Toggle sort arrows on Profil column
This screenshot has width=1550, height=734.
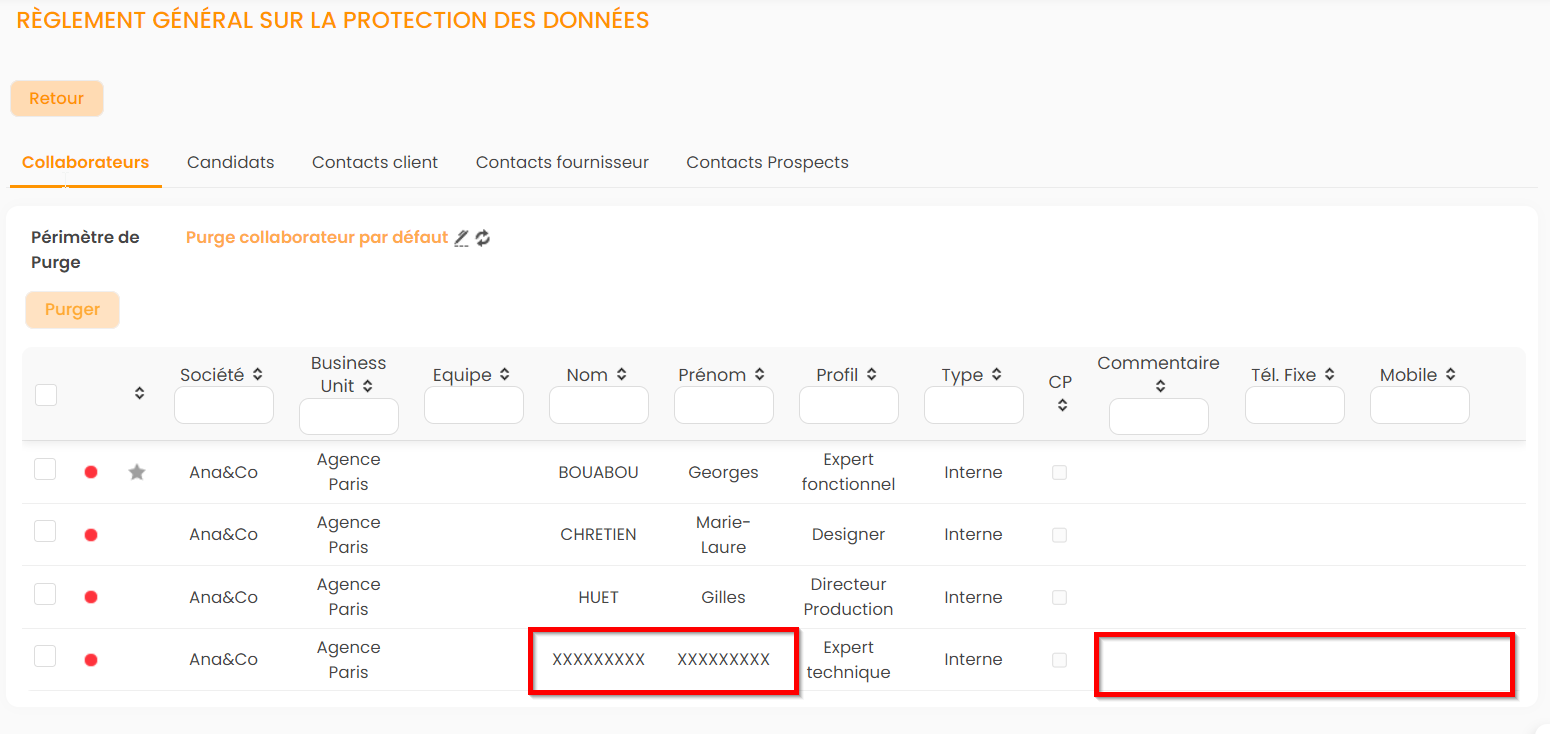[x=872, y=375]
